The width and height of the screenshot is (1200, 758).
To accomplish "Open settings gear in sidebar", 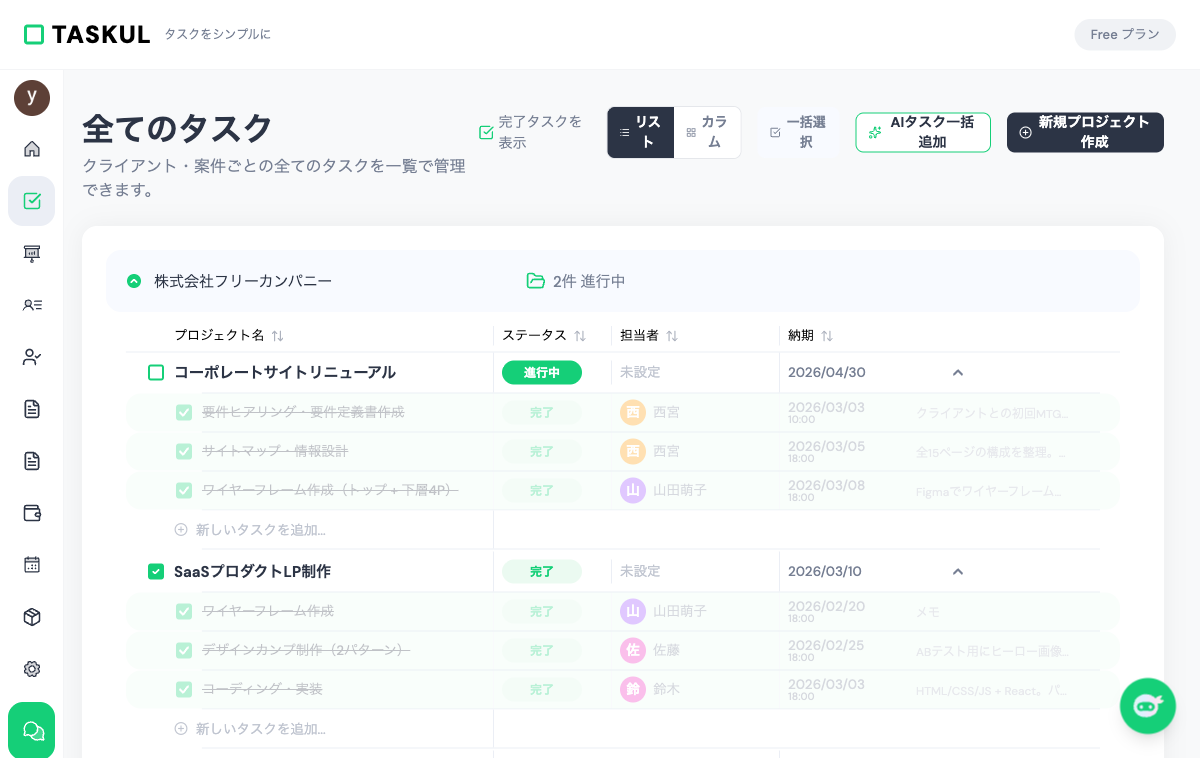I will [x=32, y=669].
